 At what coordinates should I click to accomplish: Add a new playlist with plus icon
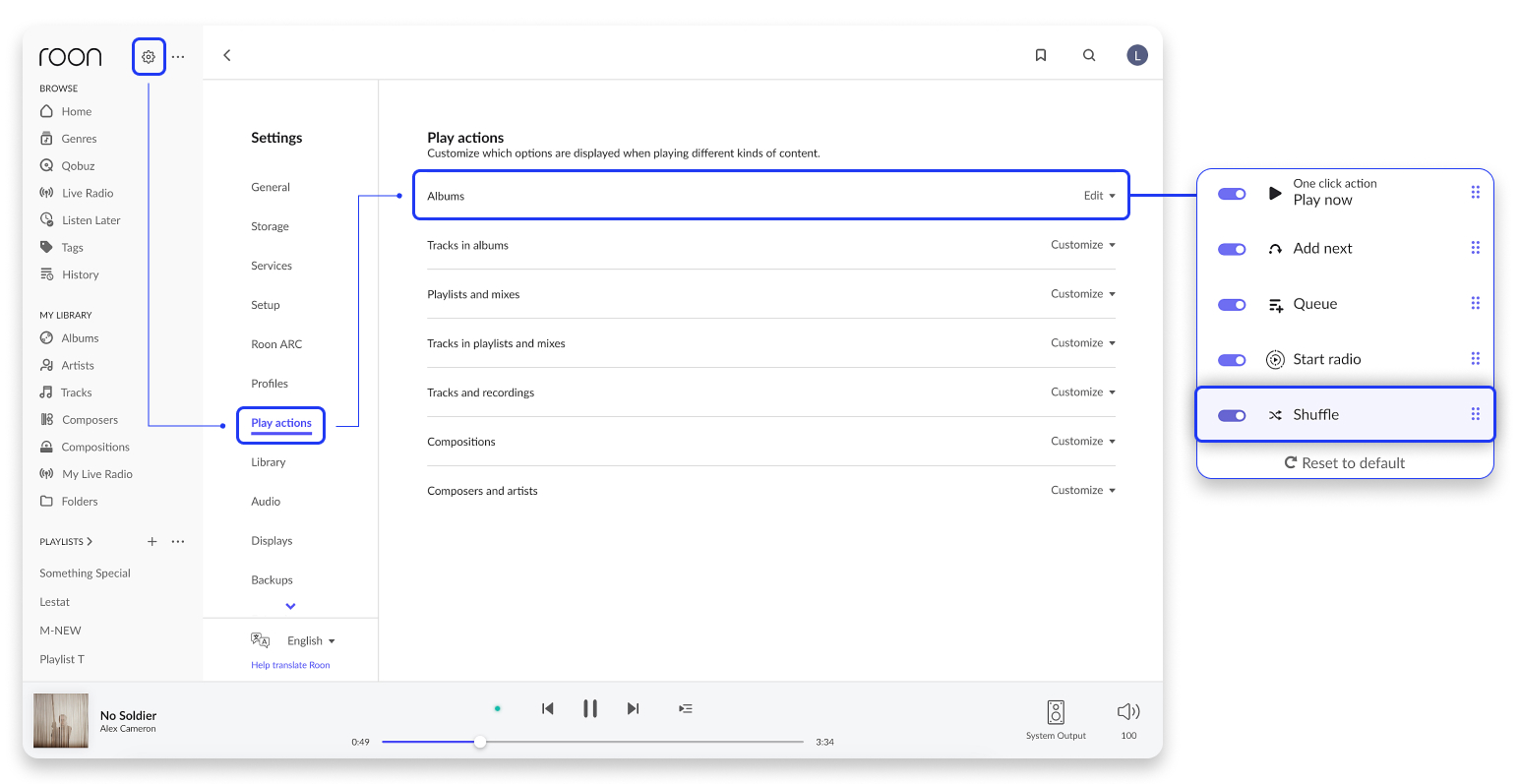[152, 542]
